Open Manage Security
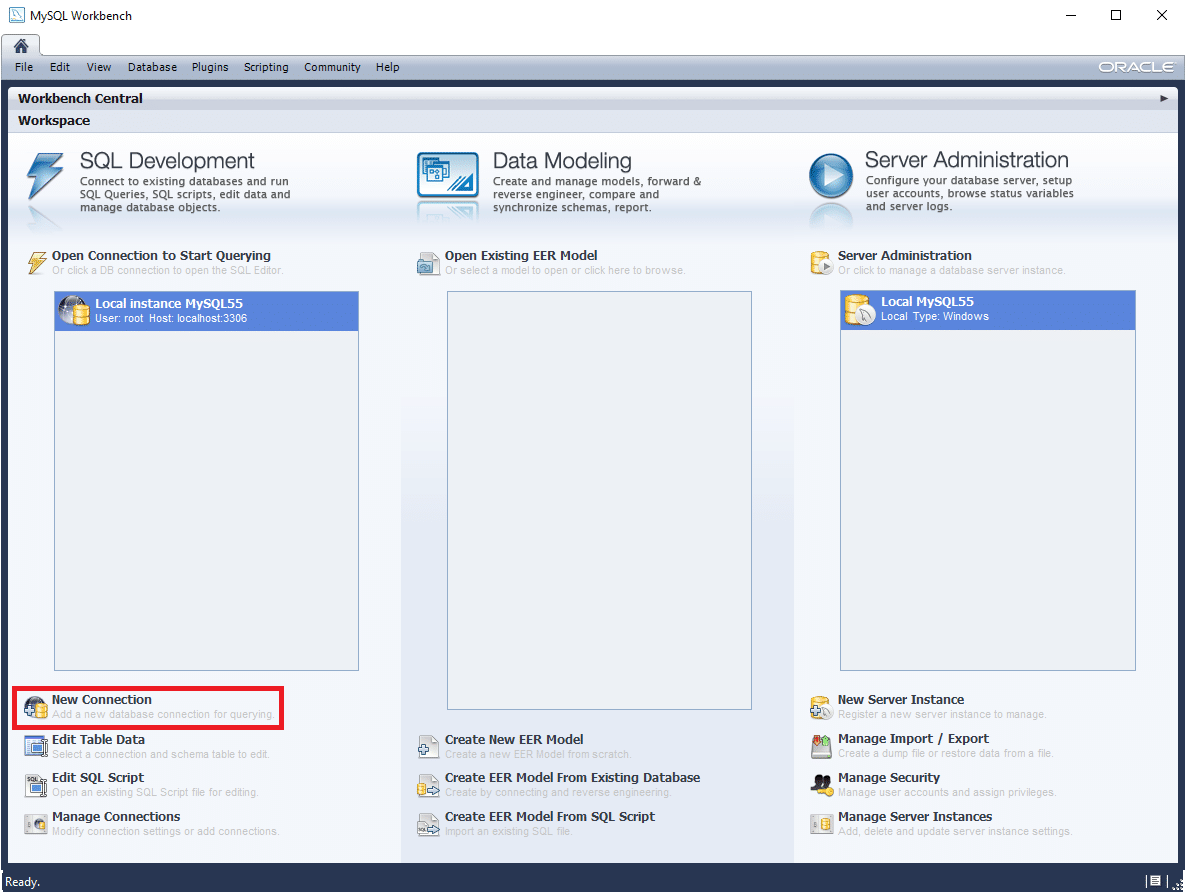 [x=889, y=777]
